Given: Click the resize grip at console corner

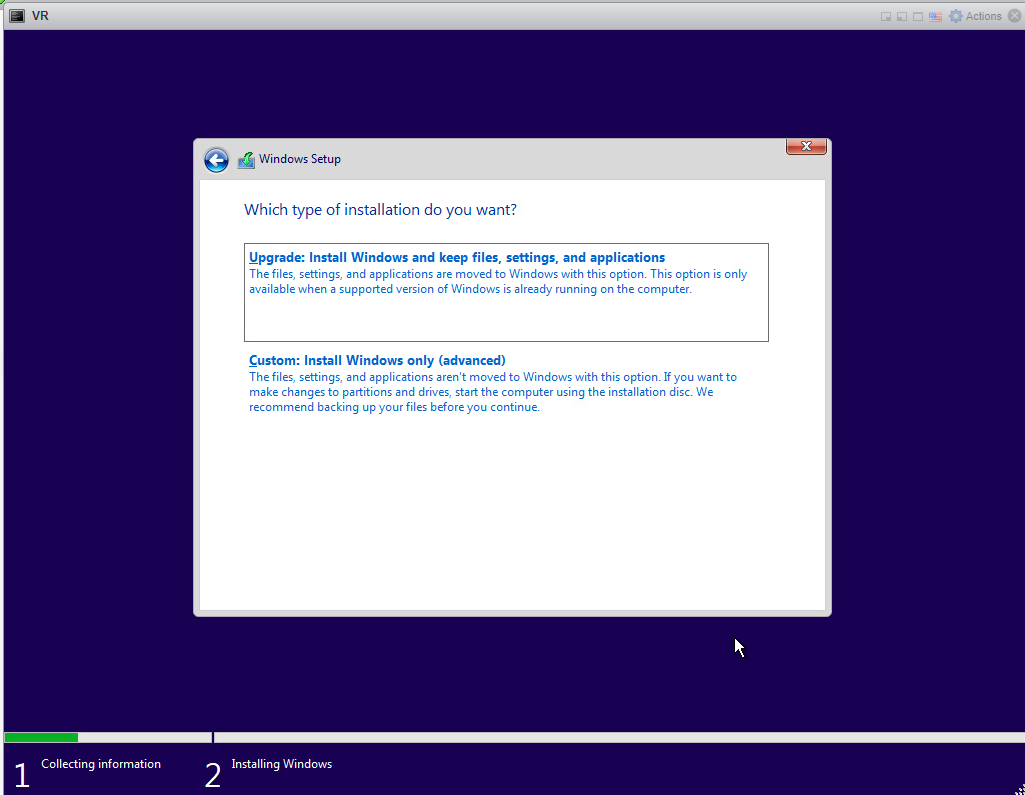Looking at the screenshot, I should (1019, 789).
